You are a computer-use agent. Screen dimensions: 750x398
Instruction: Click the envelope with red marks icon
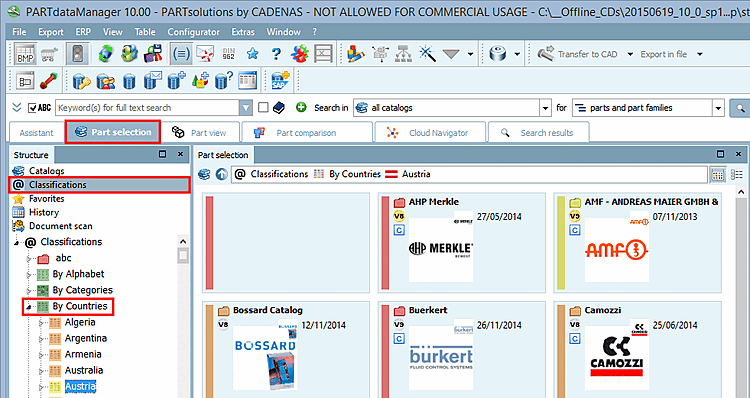tap(205, 54)
